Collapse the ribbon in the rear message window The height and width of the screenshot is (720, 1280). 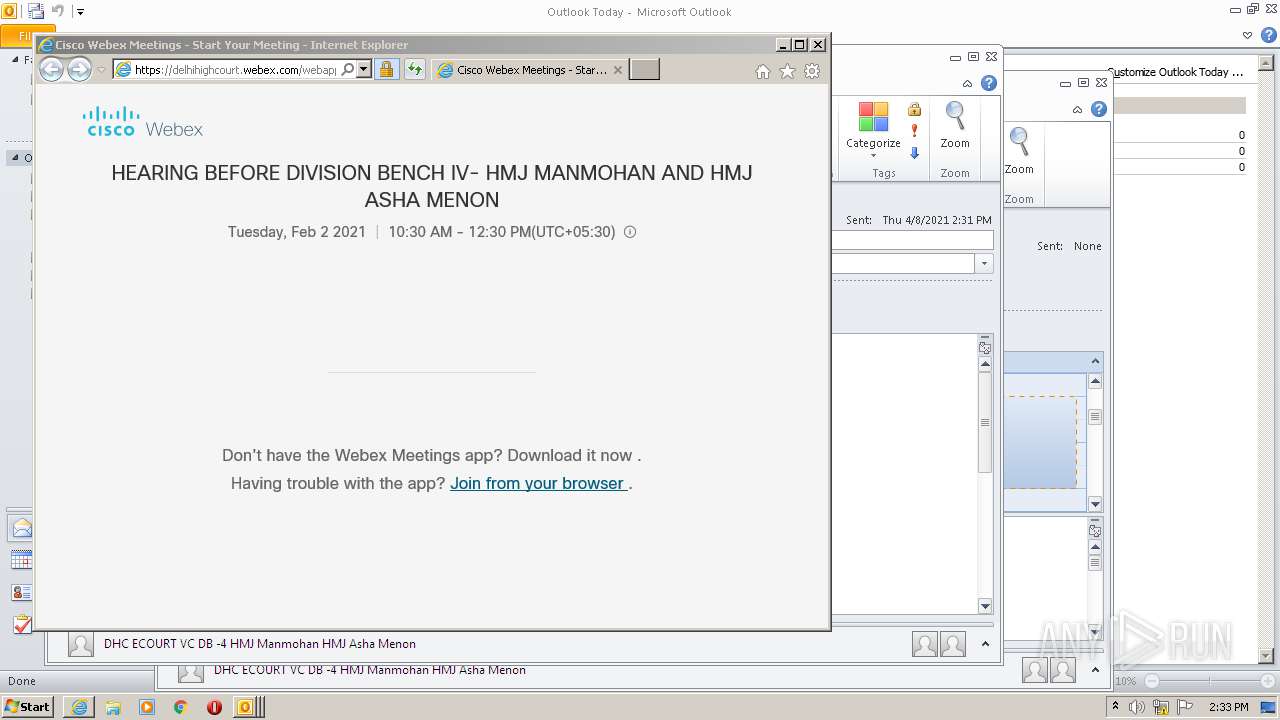(1077, 110)
